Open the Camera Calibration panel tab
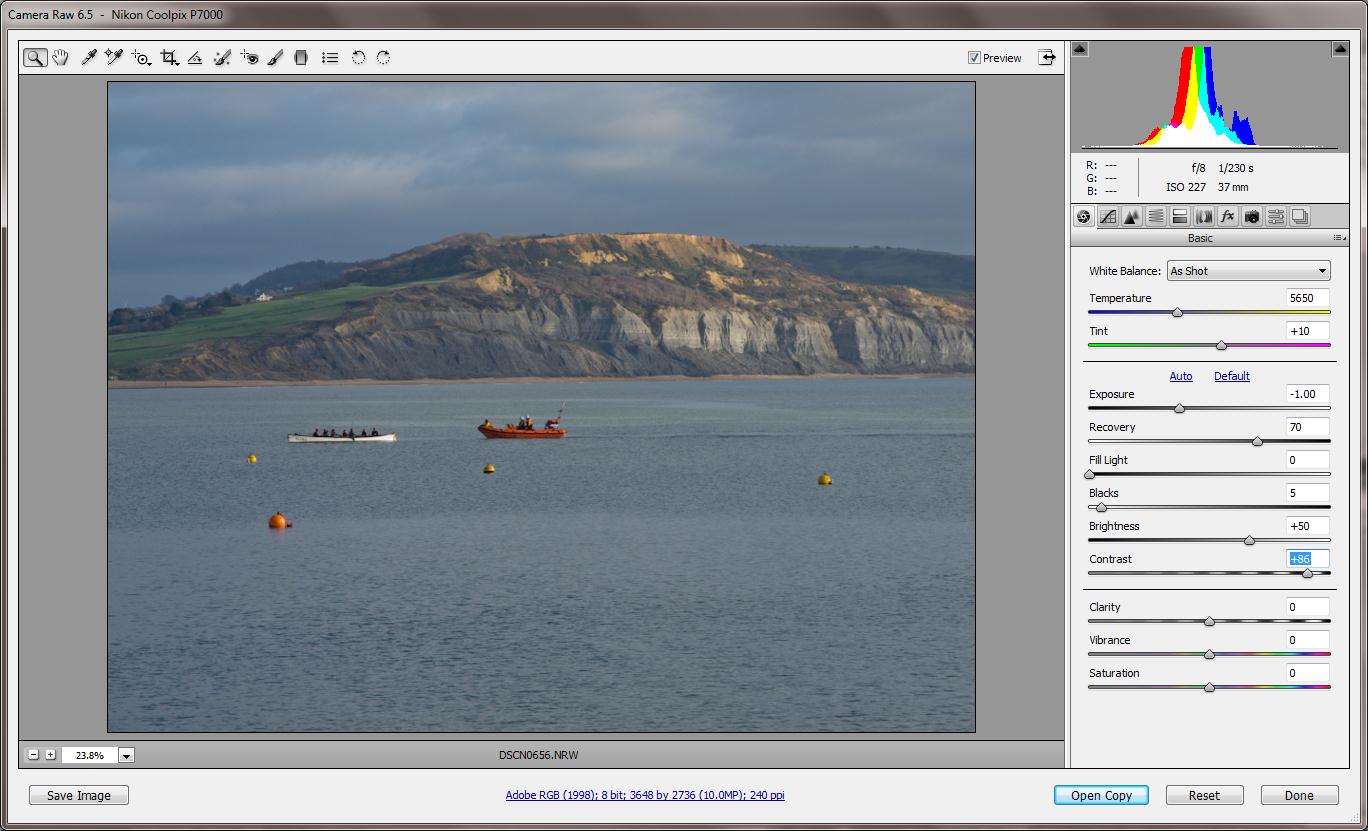 (x=1252, y=216)
